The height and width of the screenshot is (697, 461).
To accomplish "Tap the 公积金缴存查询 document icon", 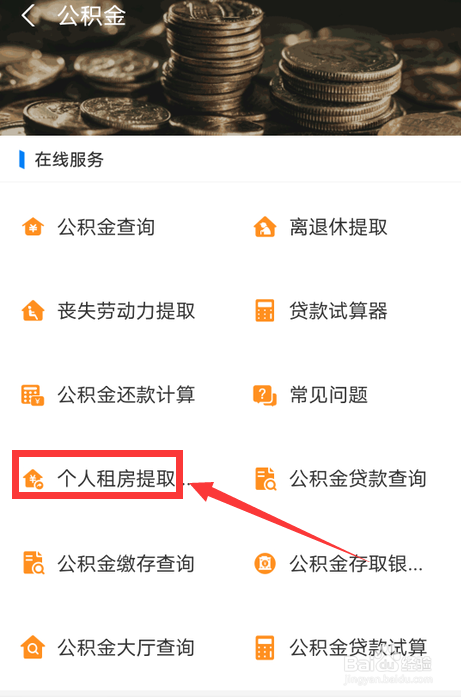I will pos(33,563).
